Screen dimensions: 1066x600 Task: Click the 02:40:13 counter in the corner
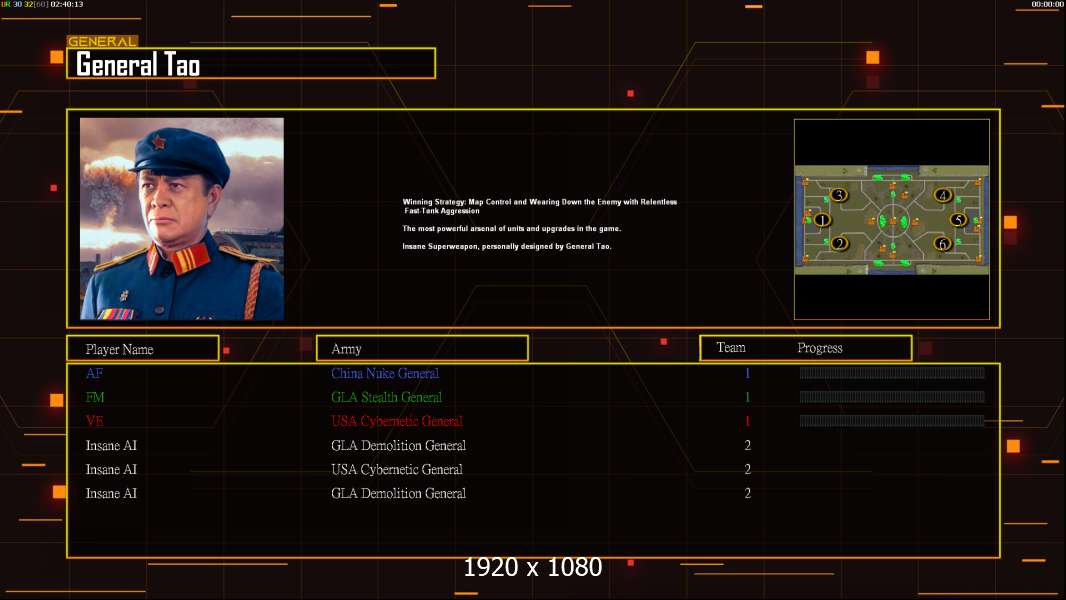(x=67, y=4)
